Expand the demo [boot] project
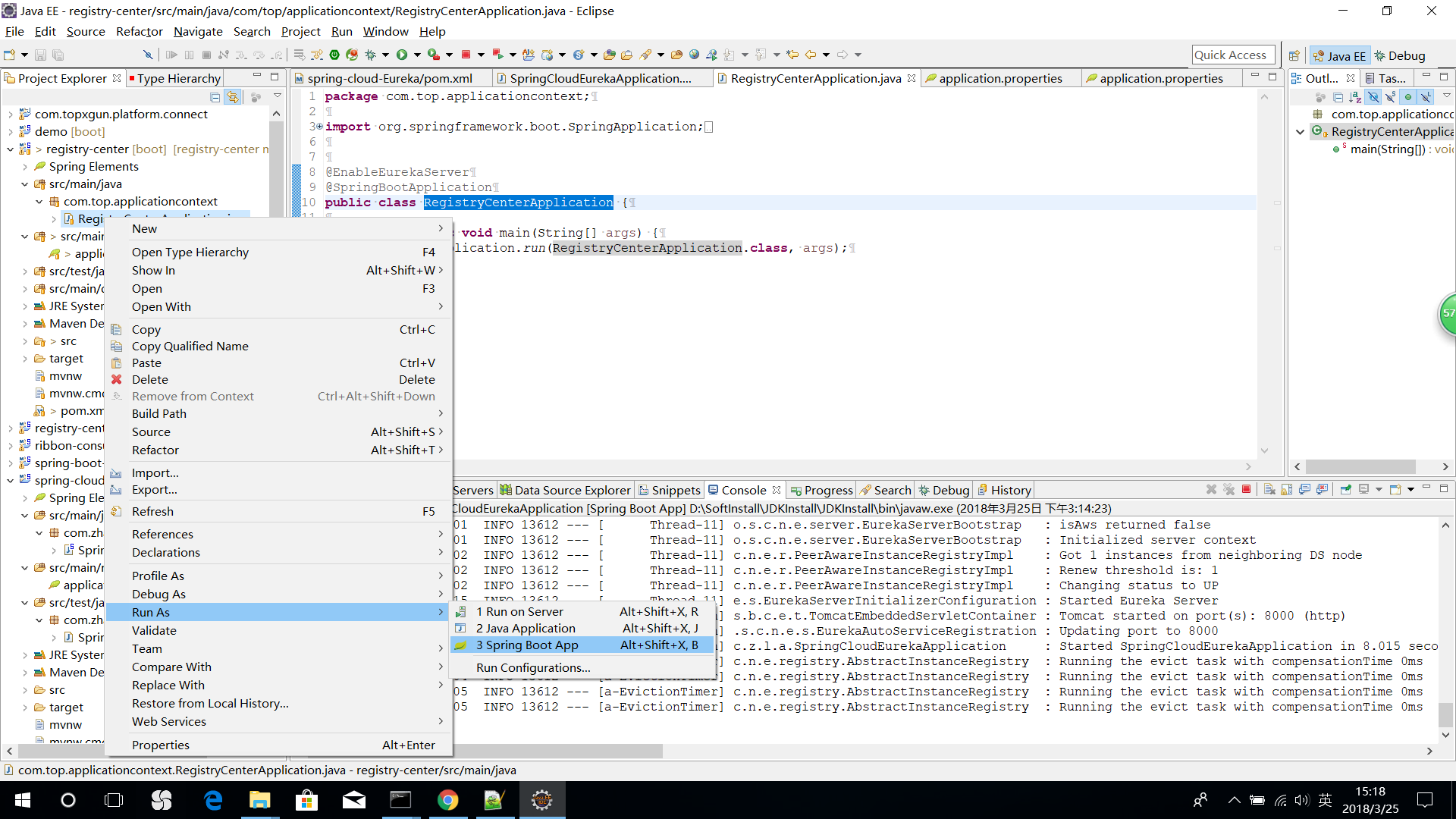The image size is (1456, 819). (11, 132)
